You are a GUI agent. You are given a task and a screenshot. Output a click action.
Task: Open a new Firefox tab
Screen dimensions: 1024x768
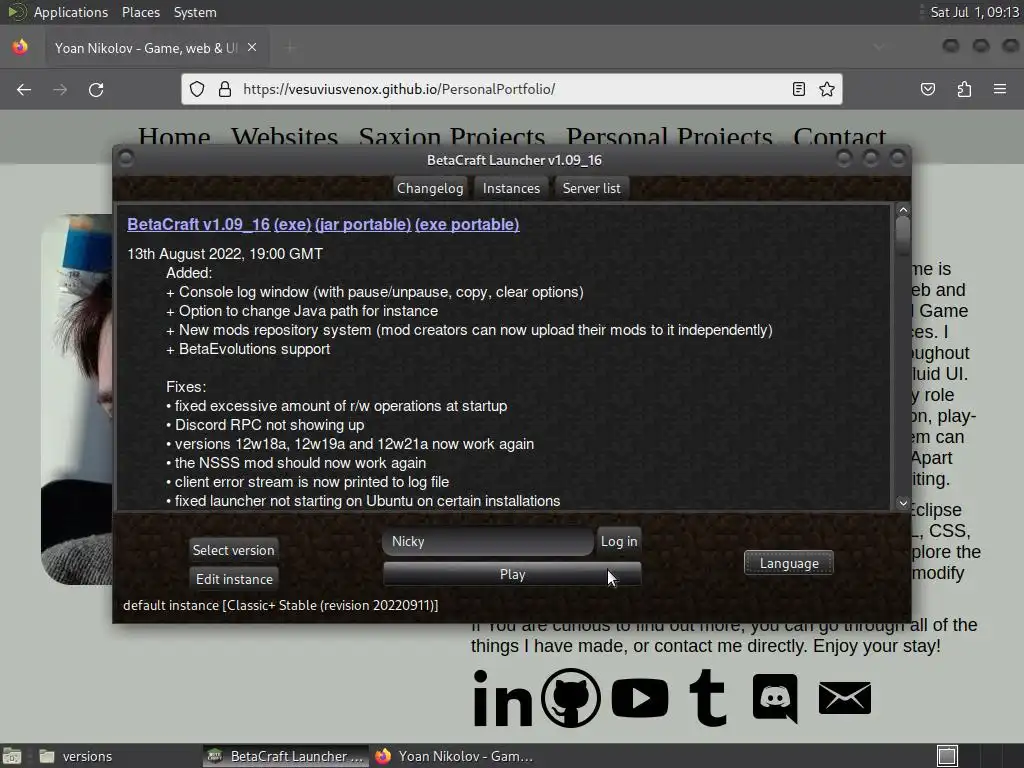tap(290, 47)
